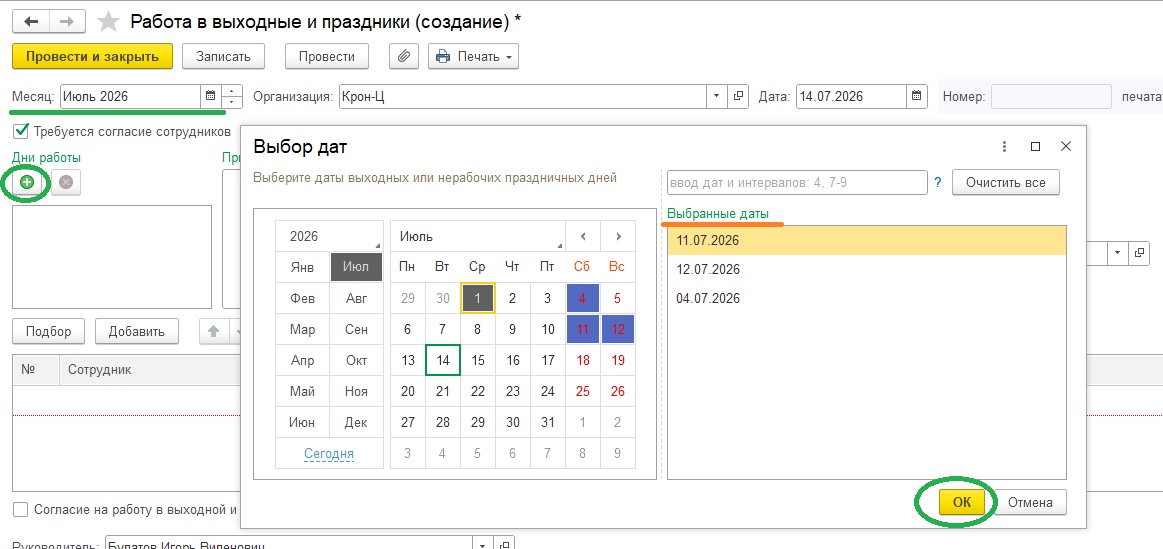Click day 14 outlined in green
Screen dimensions: 1163x549
tap(443, 361)
